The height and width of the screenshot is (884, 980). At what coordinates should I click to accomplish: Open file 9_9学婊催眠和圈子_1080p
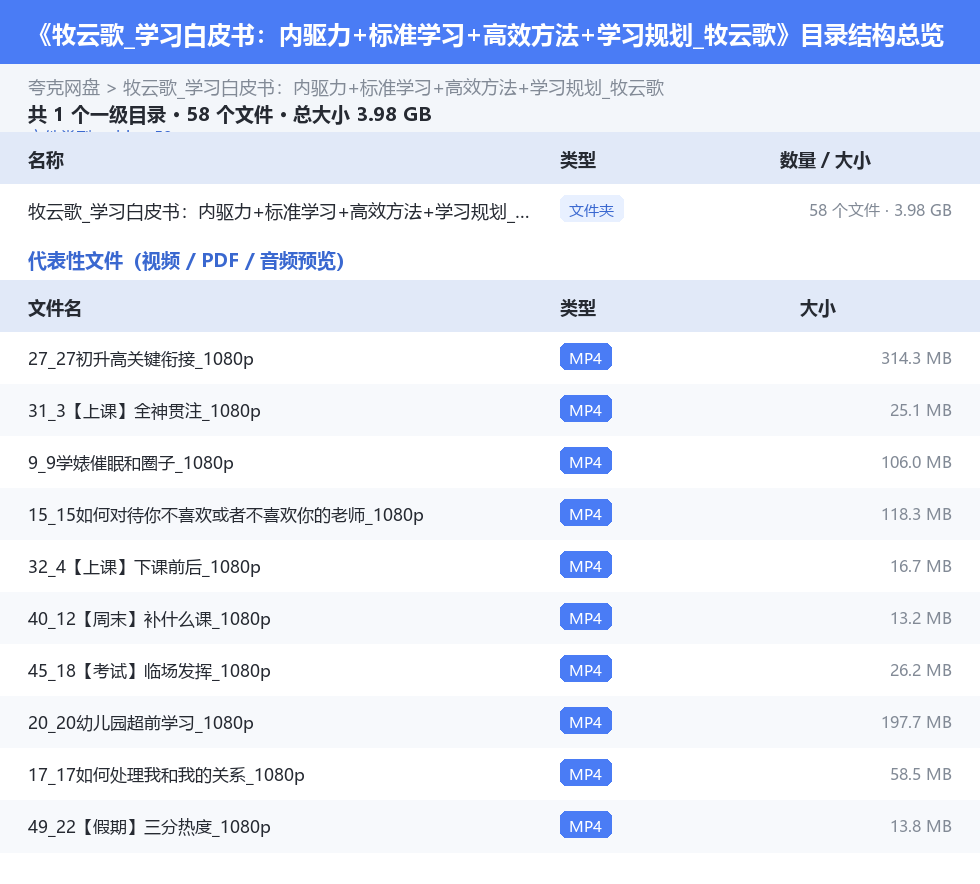click(131, 463)
